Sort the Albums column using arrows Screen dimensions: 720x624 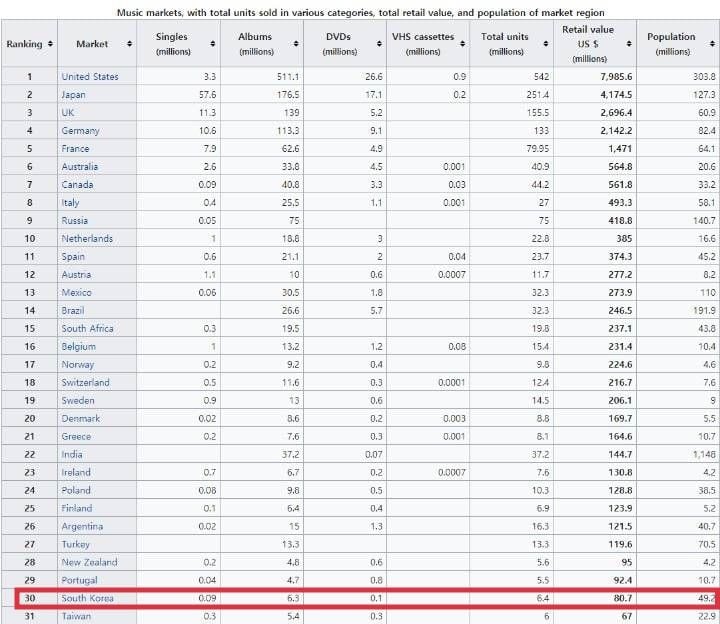pyautogui.click(x=297, y=45)
